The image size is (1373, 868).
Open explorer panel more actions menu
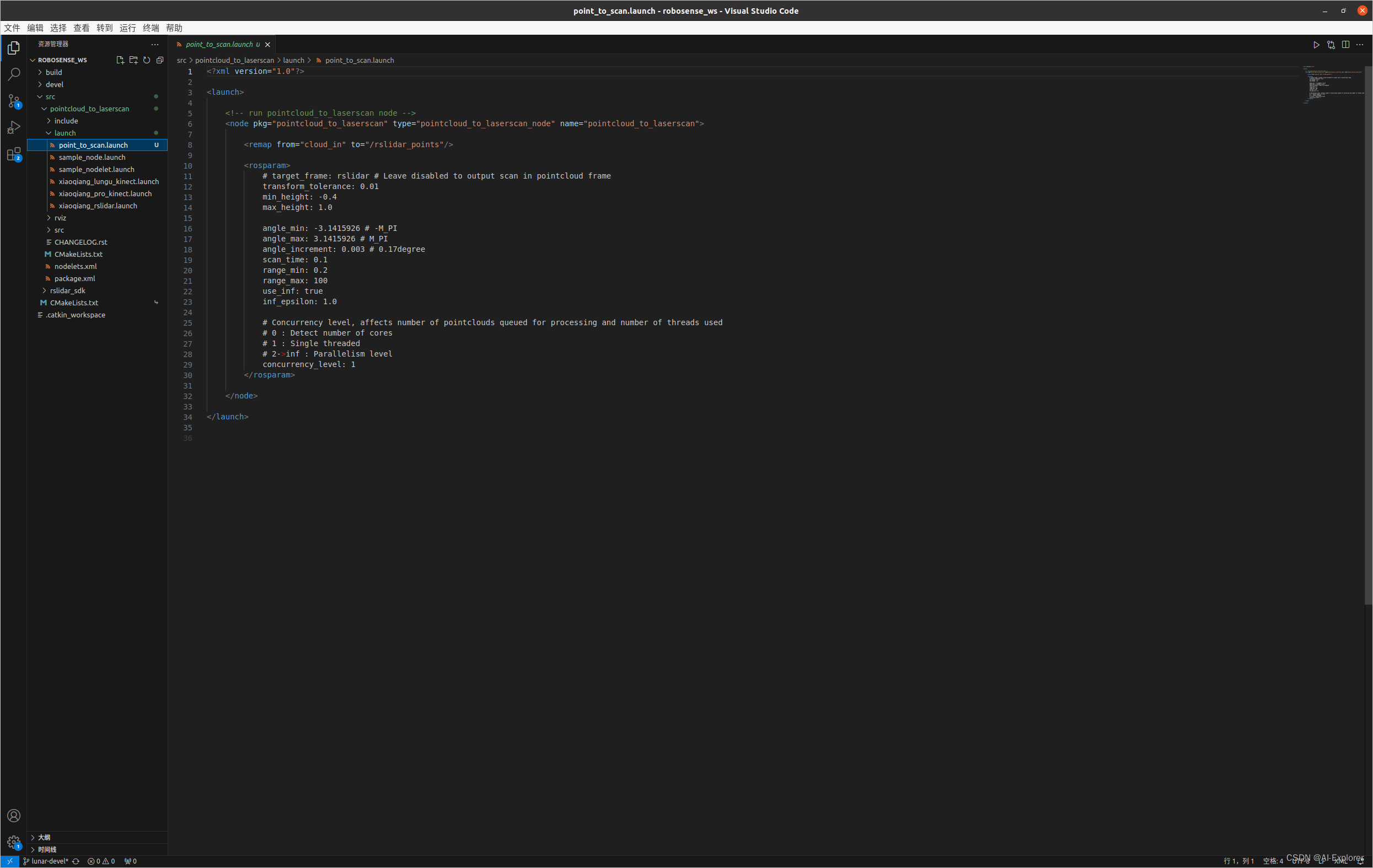coord(155,44)
